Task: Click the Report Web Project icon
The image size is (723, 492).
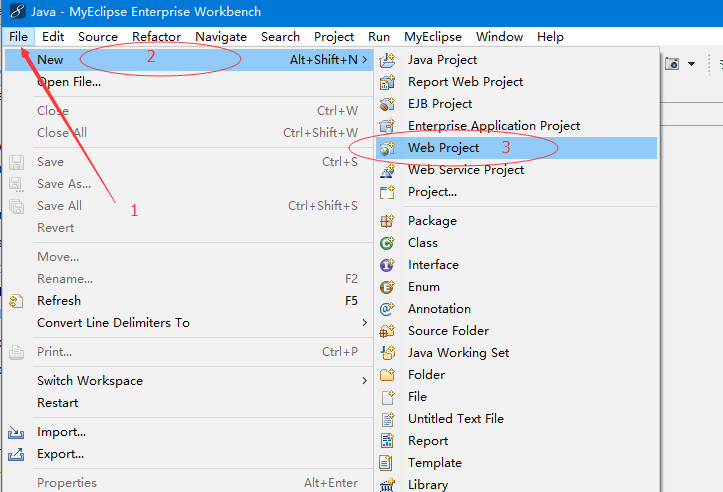Action: 387,82
